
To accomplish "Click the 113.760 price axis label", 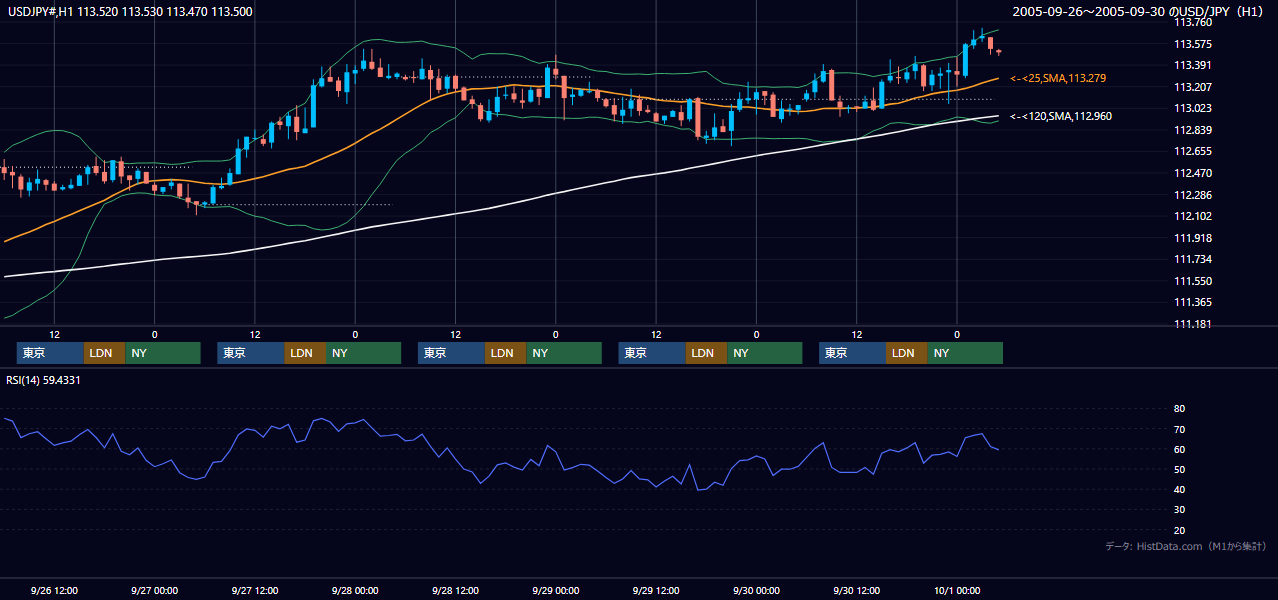I will click(x=1192, y=22).
